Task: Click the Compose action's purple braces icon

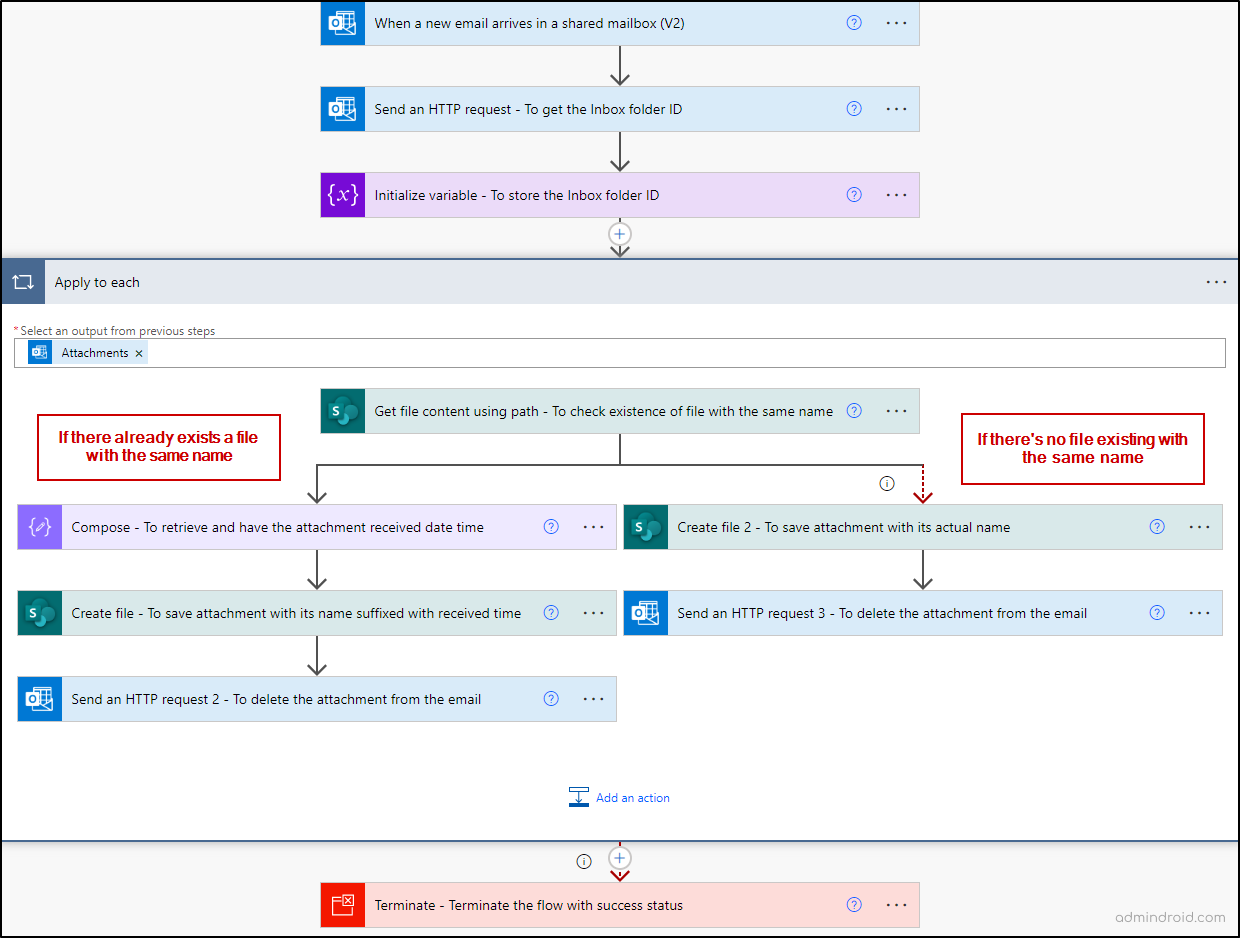Action: pos(40,527)
